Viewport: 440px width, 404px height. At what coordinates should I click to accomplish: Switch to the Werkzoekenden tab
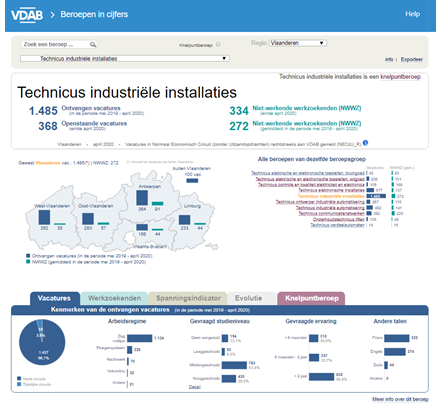coord(114,298)
